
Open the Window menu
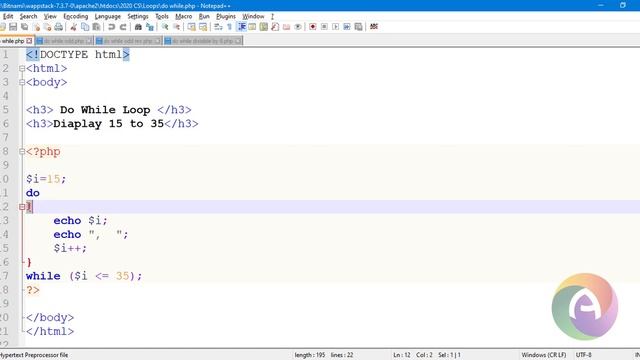253,16
